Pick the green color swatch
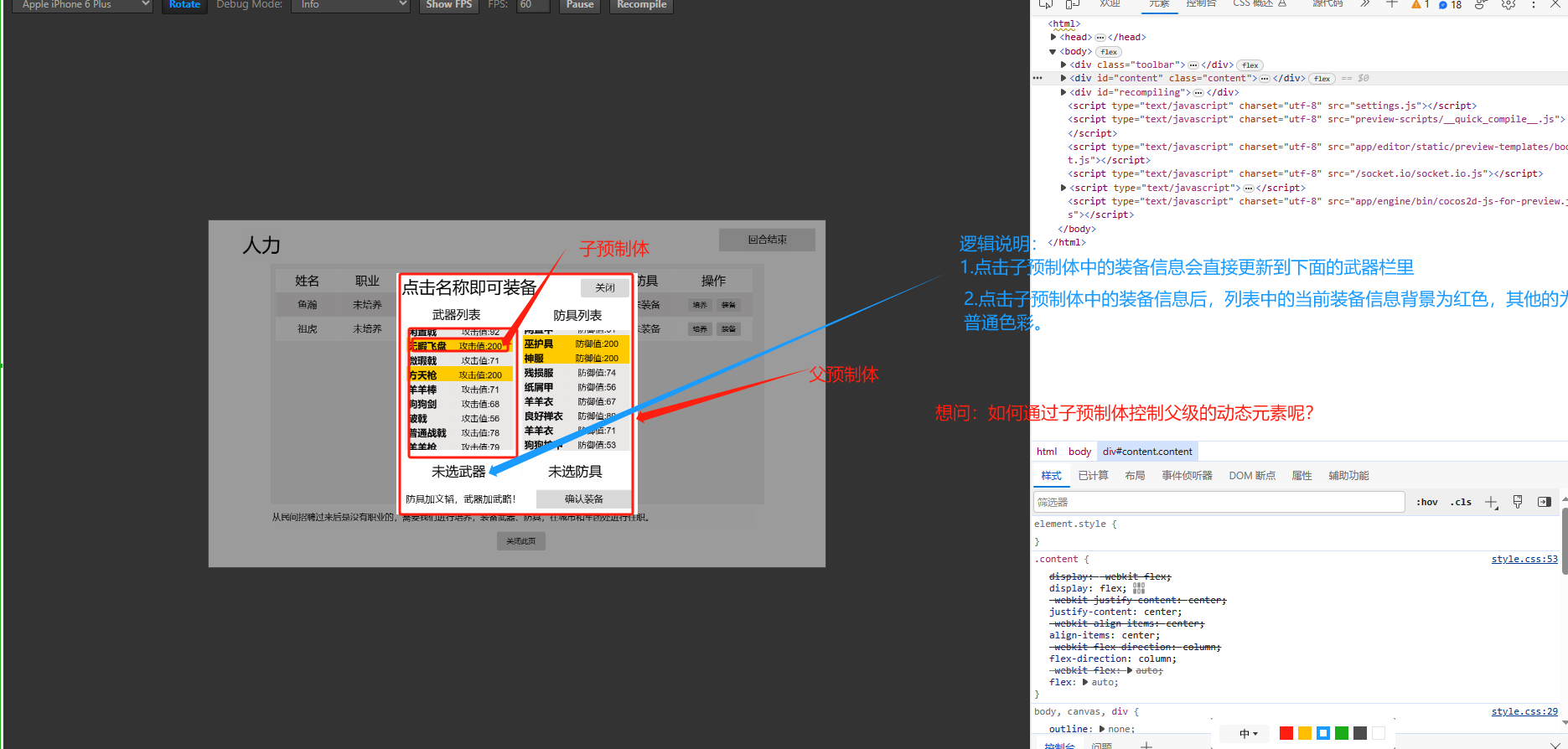 [1342, 733]
